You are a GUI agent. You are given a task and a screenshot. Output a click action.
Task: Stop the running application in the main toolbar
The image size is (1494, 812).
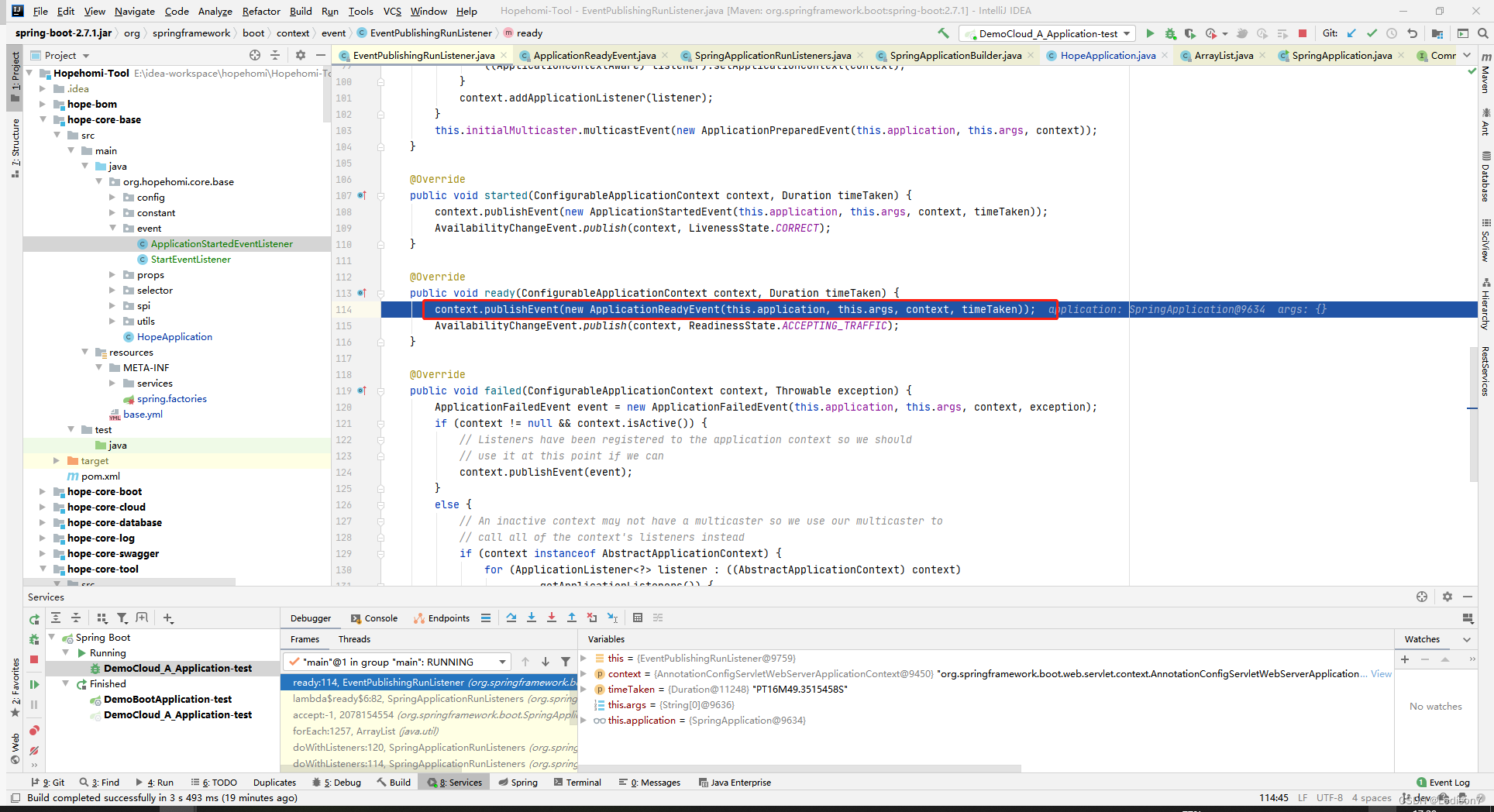1303,33
